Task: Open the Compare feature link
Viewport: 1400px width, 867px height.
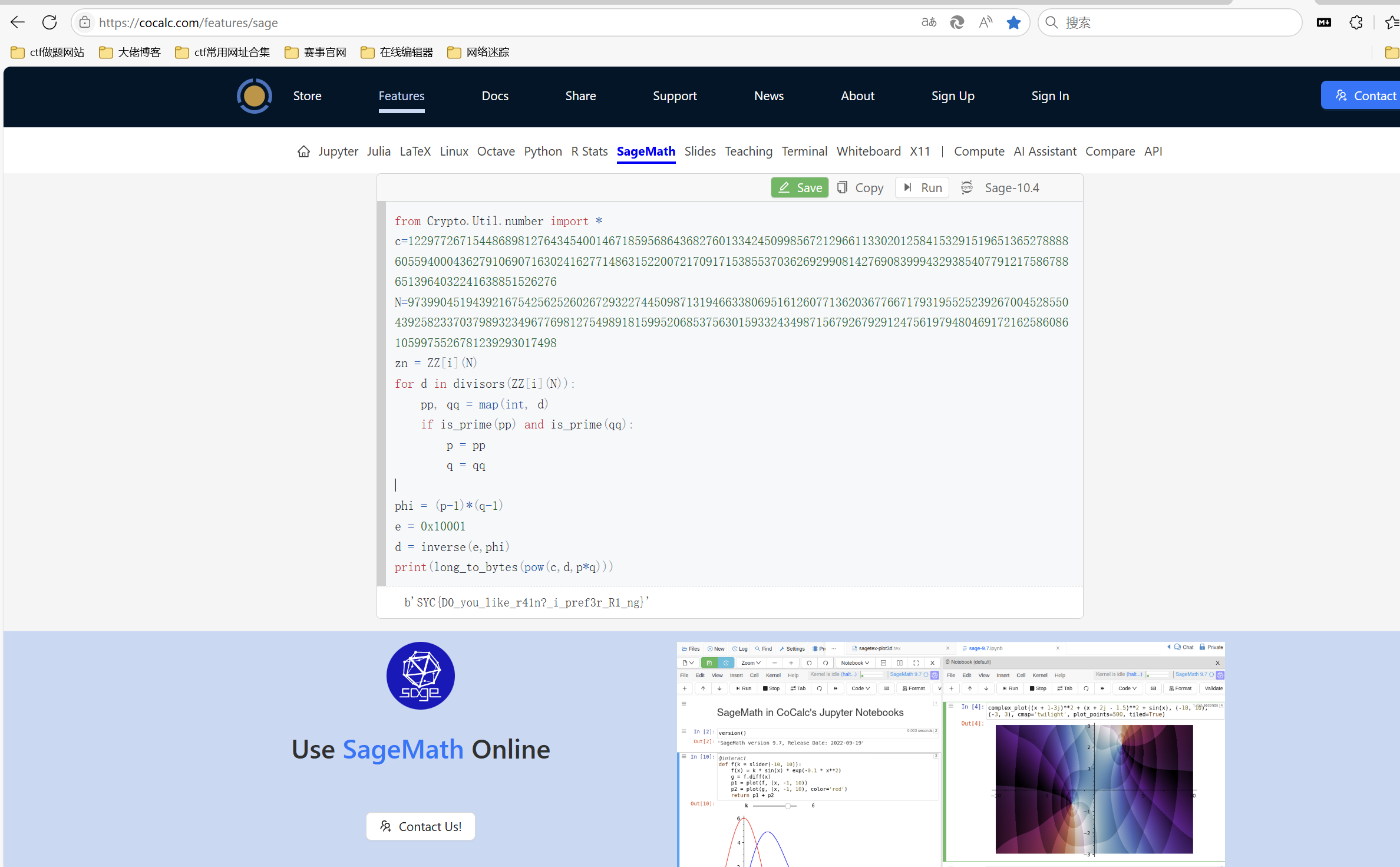Action: [1110, 151]
